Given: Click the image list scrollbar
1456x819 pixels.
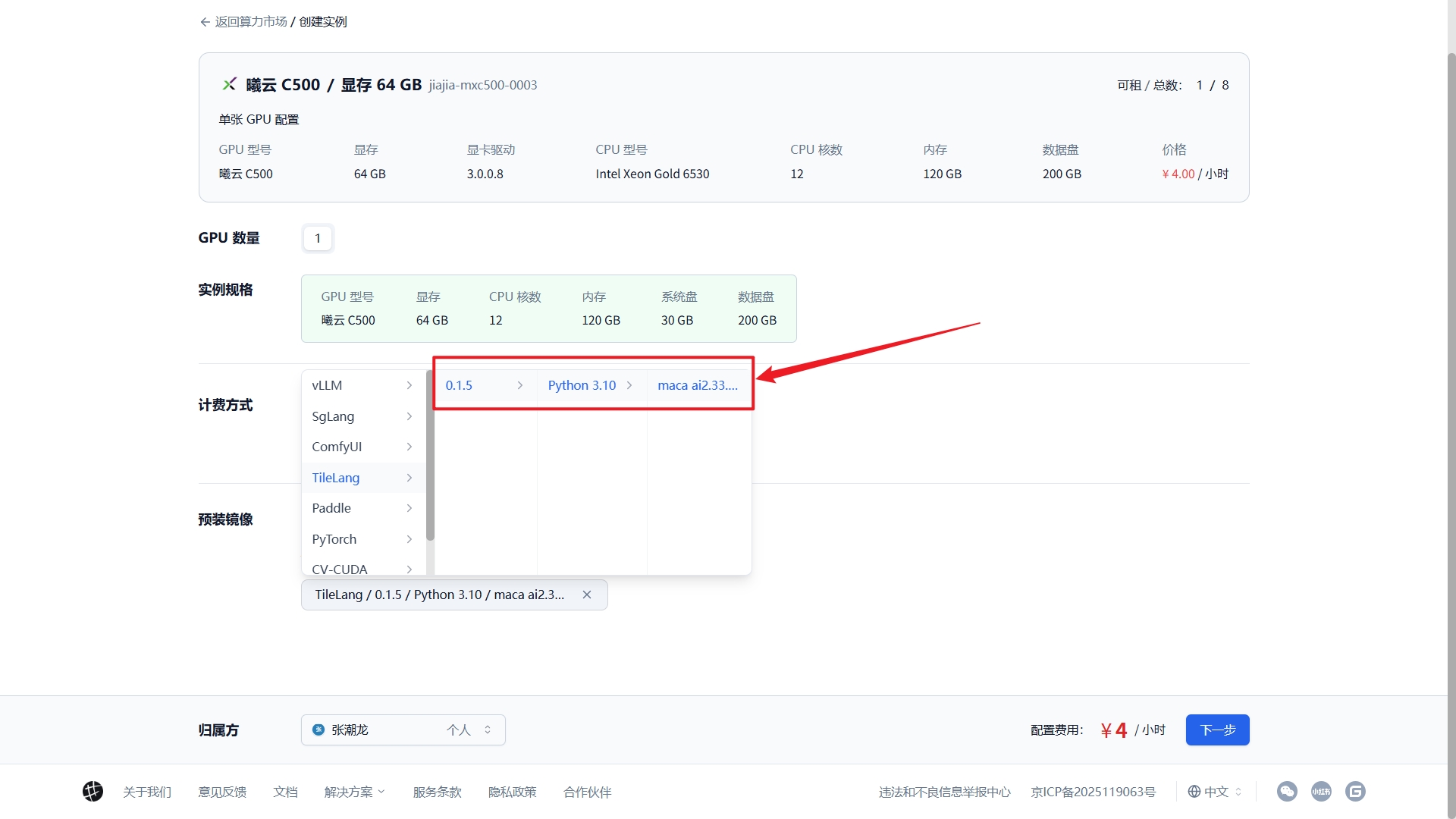Looking at the screenshot, I should [x=430, y=455].
